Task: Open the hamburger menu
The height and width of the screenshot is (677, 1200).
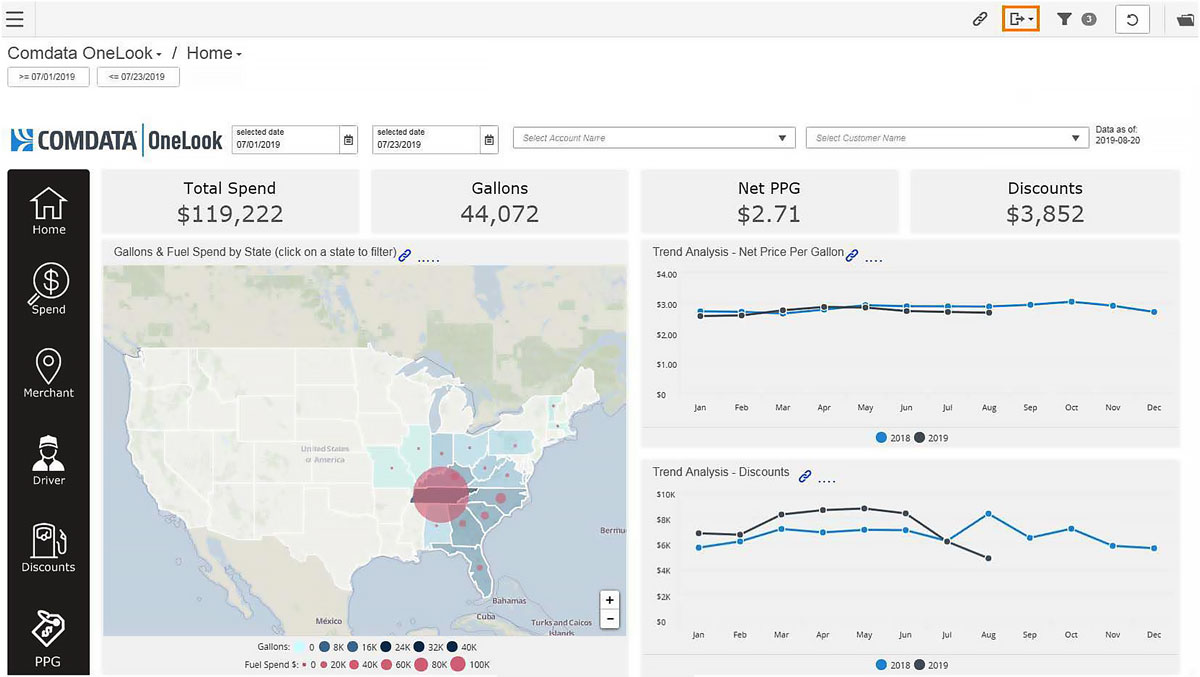Action: [15, 19]
